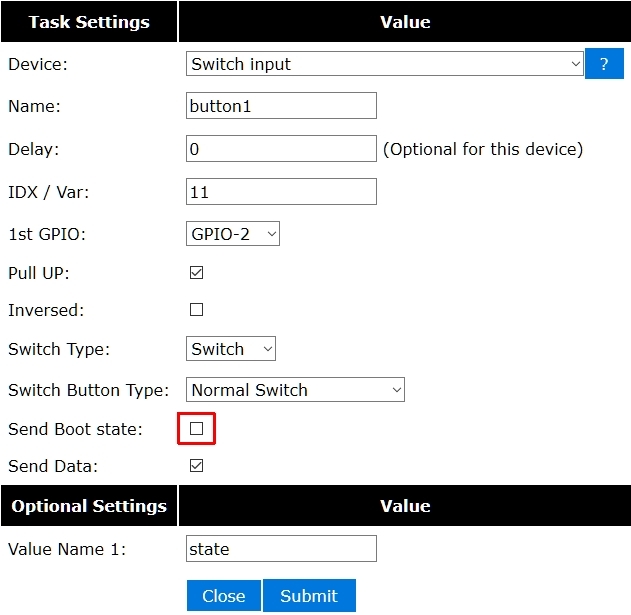Click the 'Switch Button Type:' label
Viewport: 631px width, 615px height.
point(89,390)
